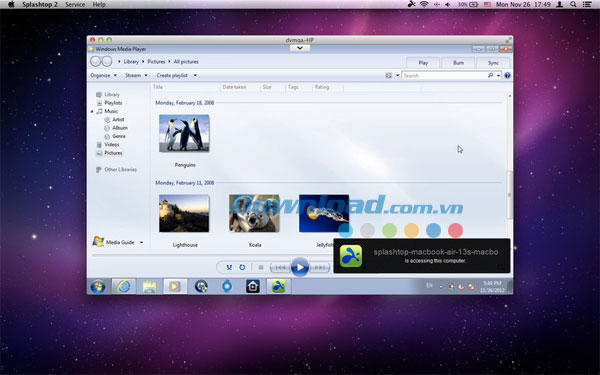Click the volume icon in the Mac menu bar

coord(448,5)
